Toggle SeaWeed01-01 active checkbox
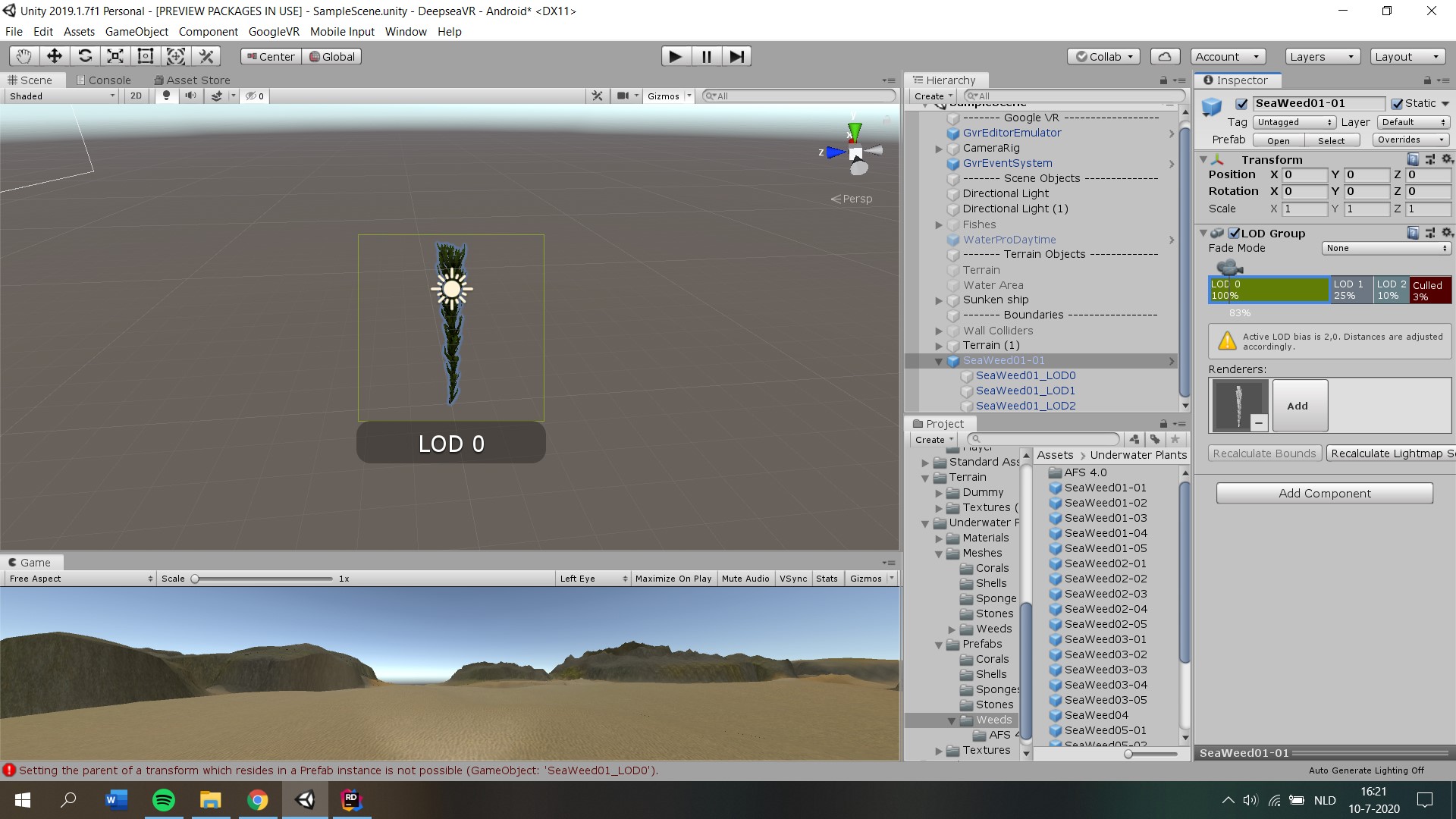 click(x=1241, y=104)
